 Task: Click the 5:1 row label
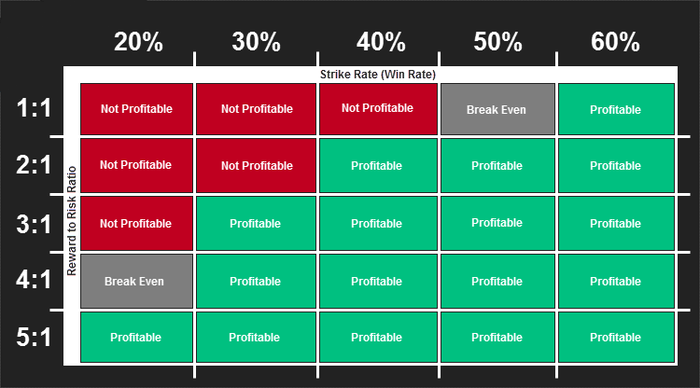pos(34,337)
